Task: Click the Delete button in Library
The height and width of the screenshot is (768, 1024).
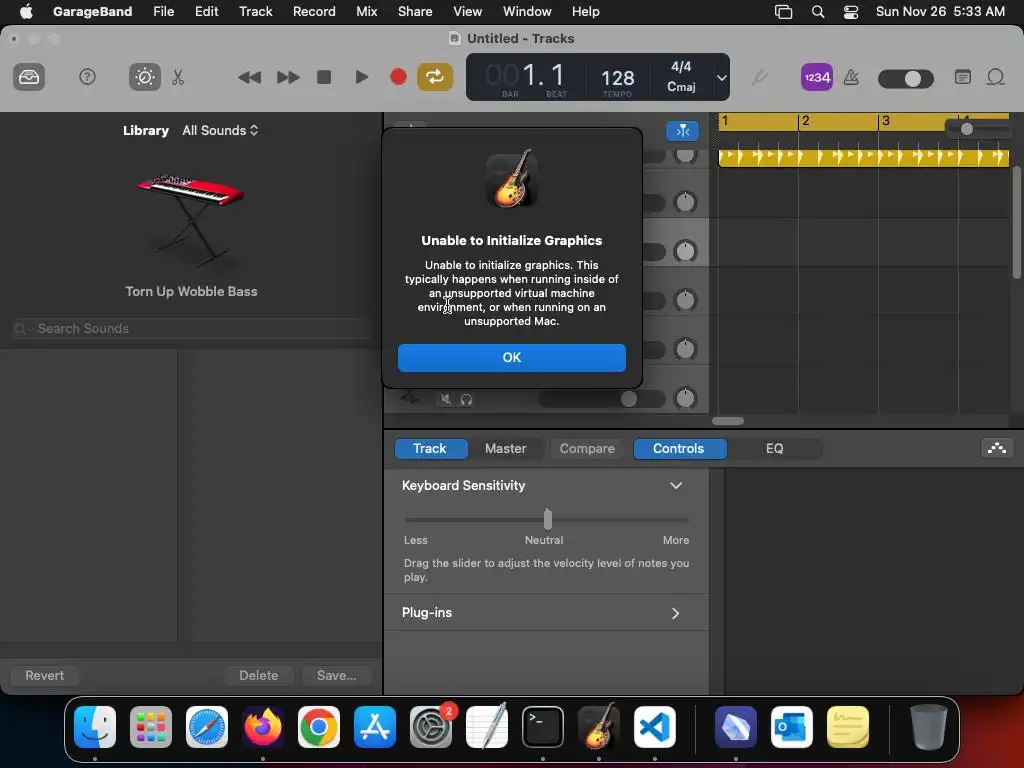Action: pos(259,675)
